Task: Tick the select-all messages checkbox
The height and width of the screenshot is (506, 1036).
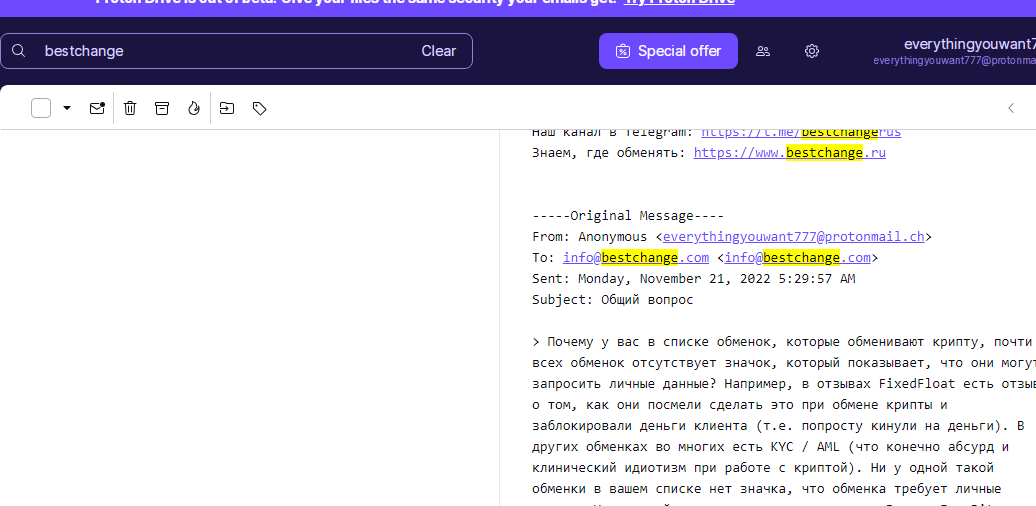Action: pyautogui.click(x=41, y=108)
